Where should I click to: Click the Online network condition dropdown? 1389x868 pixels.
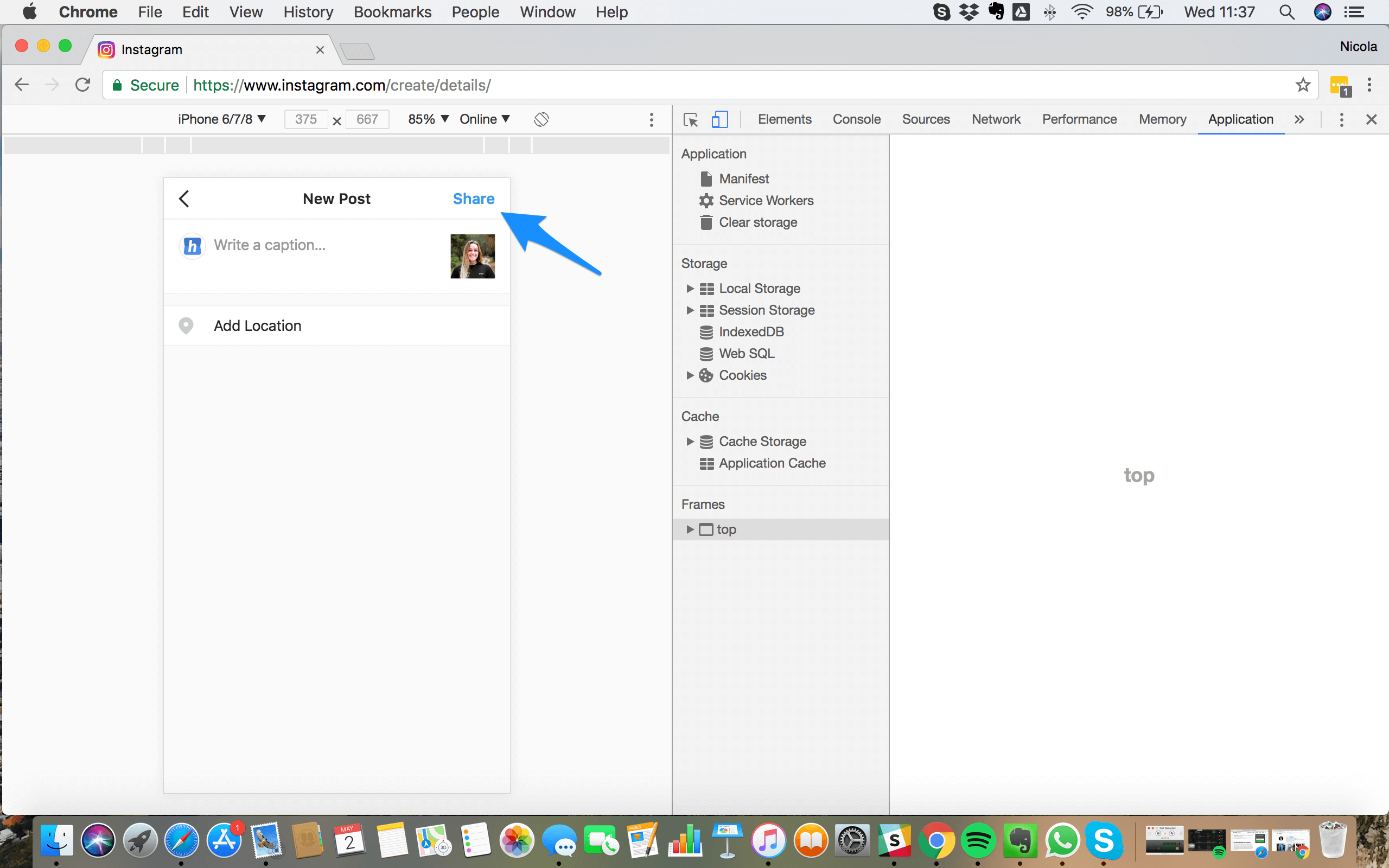pyautogui.click(x=485, y=119)
